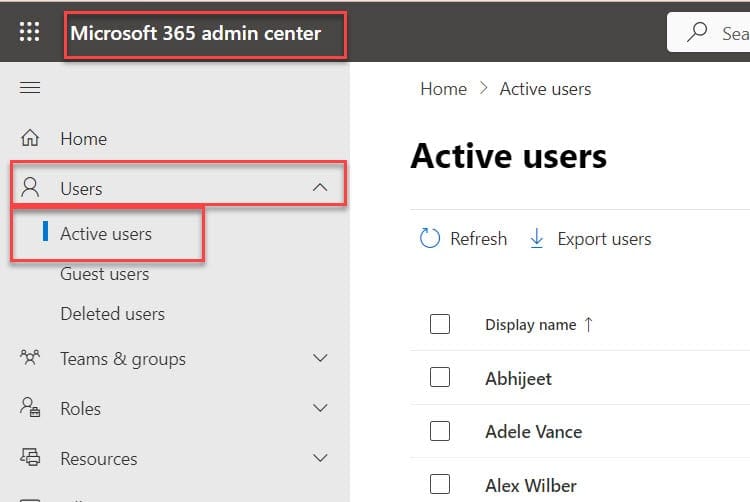
Task: Collapse navigation using the hamburger menu icon
Action: pyautogui.click(x=30, y=87)
